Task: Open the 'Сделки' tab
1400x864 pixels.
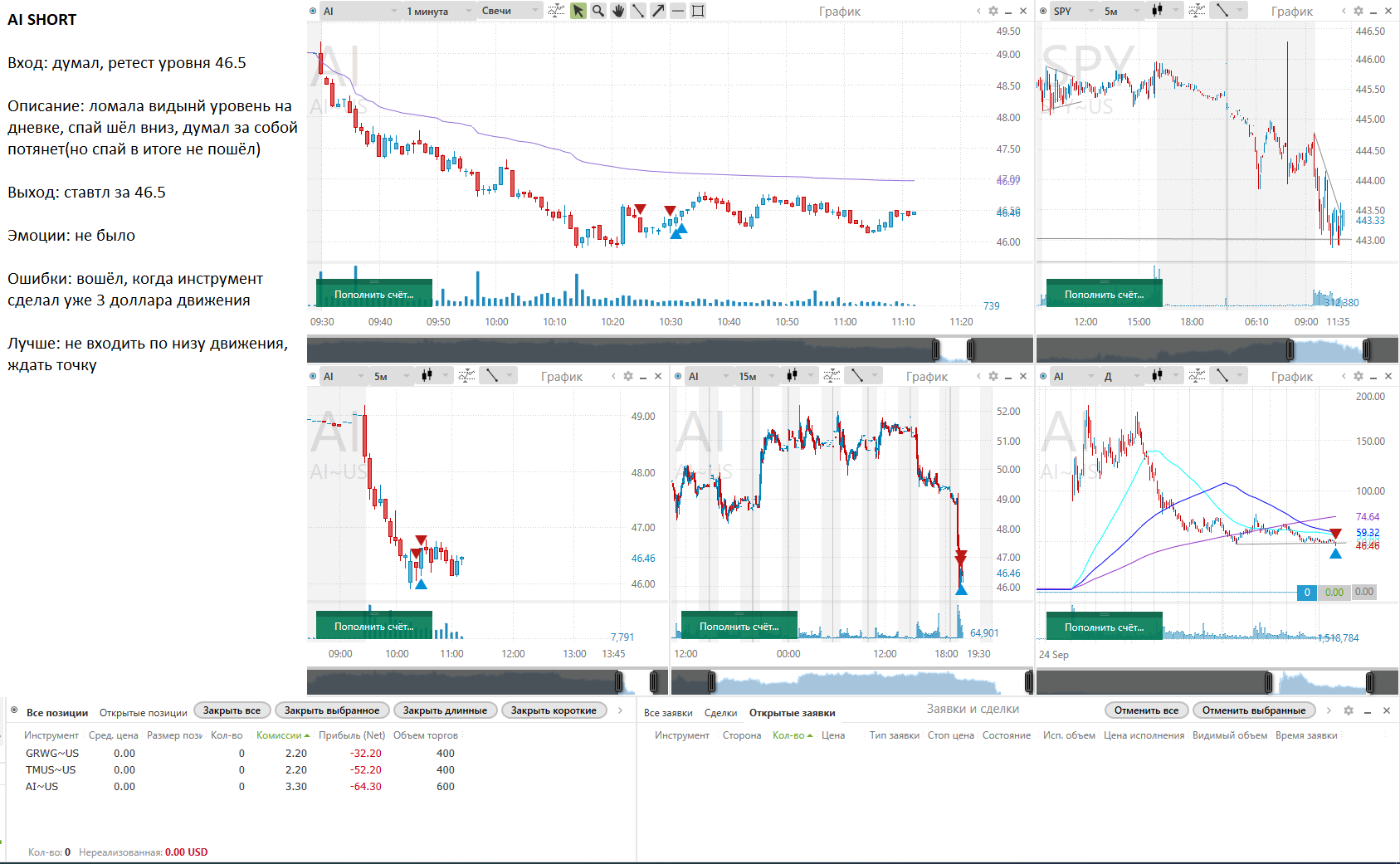Action: click(x=720, y=712)
